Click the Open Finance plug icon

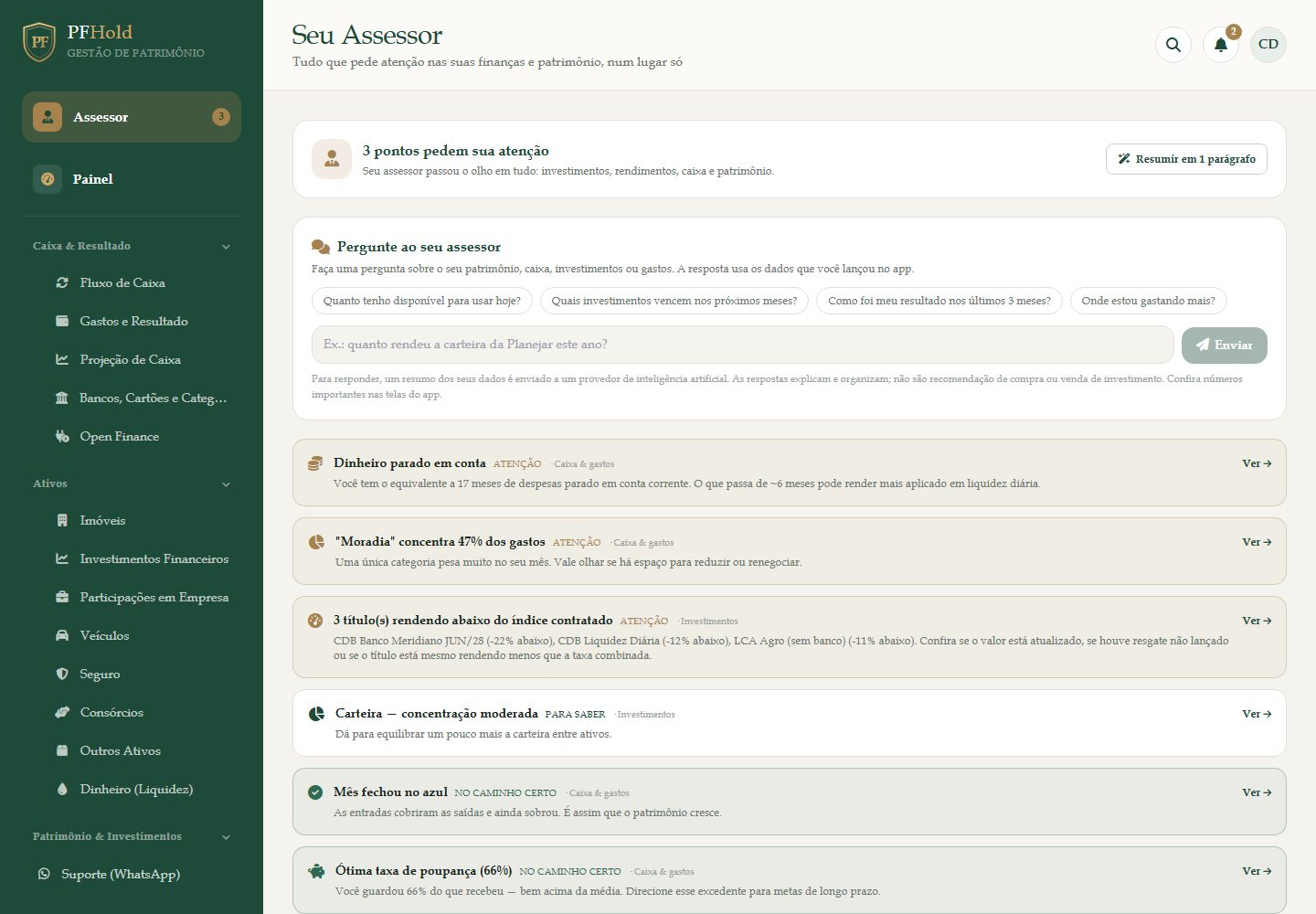pos(62,437)
